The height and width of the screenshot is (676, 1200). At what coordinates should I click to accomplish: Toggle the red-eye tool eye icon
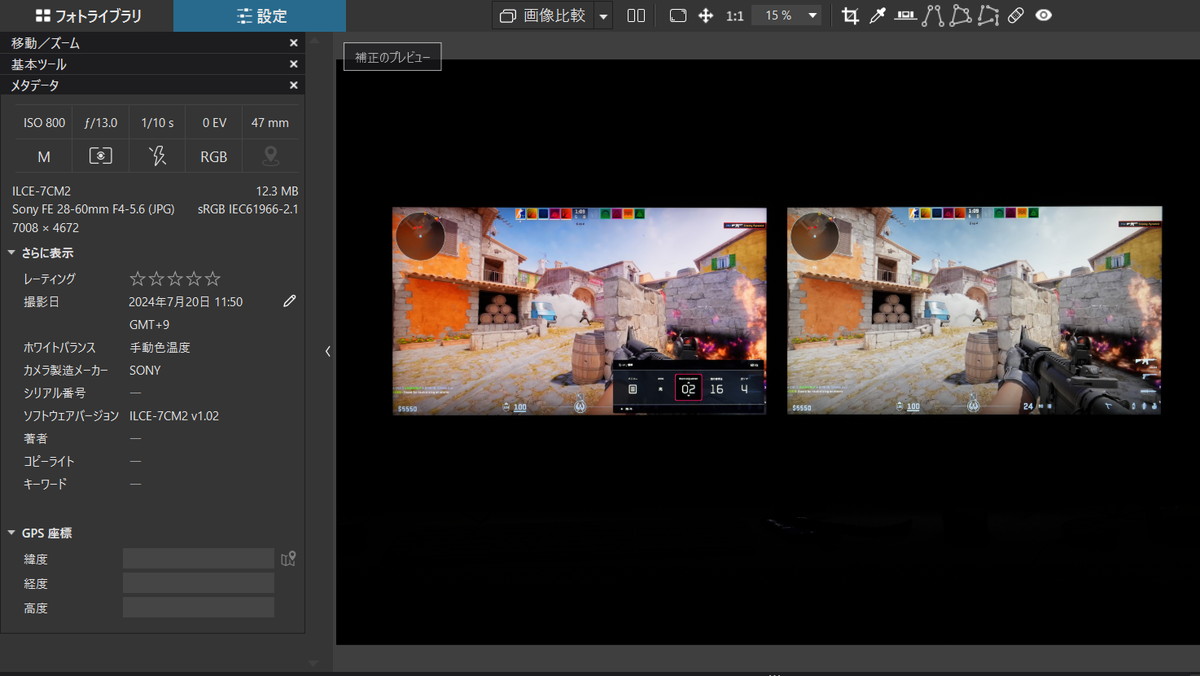[1044, 16]
